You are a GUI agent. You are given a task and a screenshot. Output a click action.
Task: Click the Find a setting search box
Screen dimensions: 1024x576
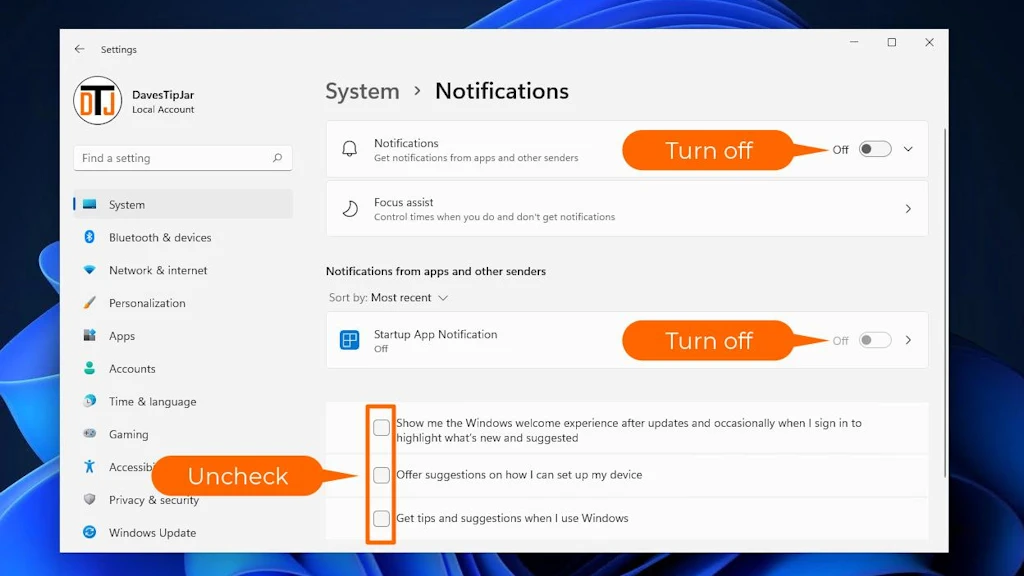coord(183,158)
